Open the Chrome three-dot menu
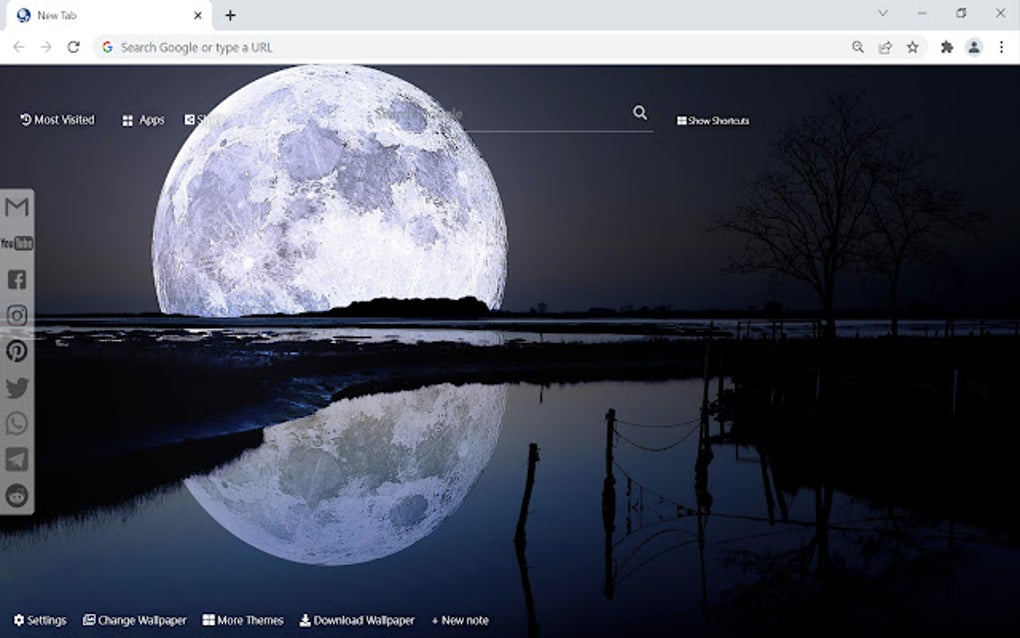This screenshot has width=1020, height=638. (x=1003, y=47)
